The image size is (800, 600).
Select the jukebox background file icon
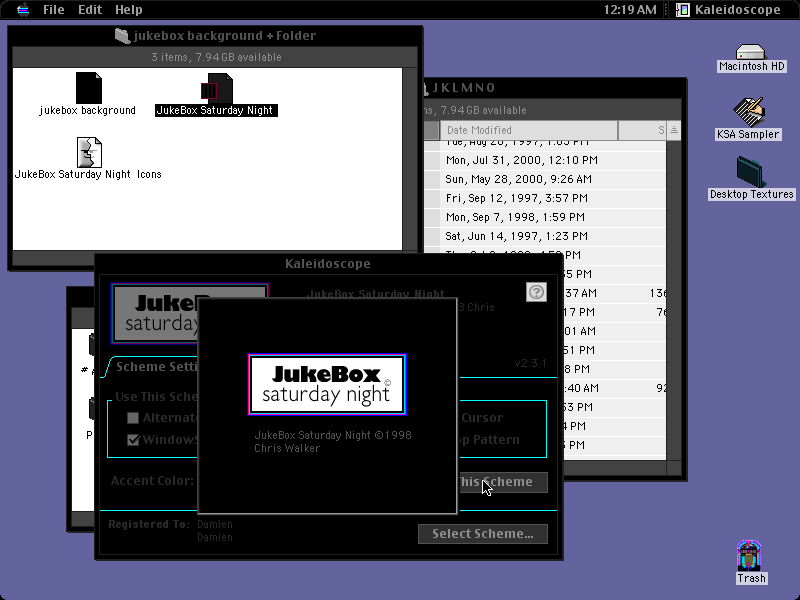89,88
